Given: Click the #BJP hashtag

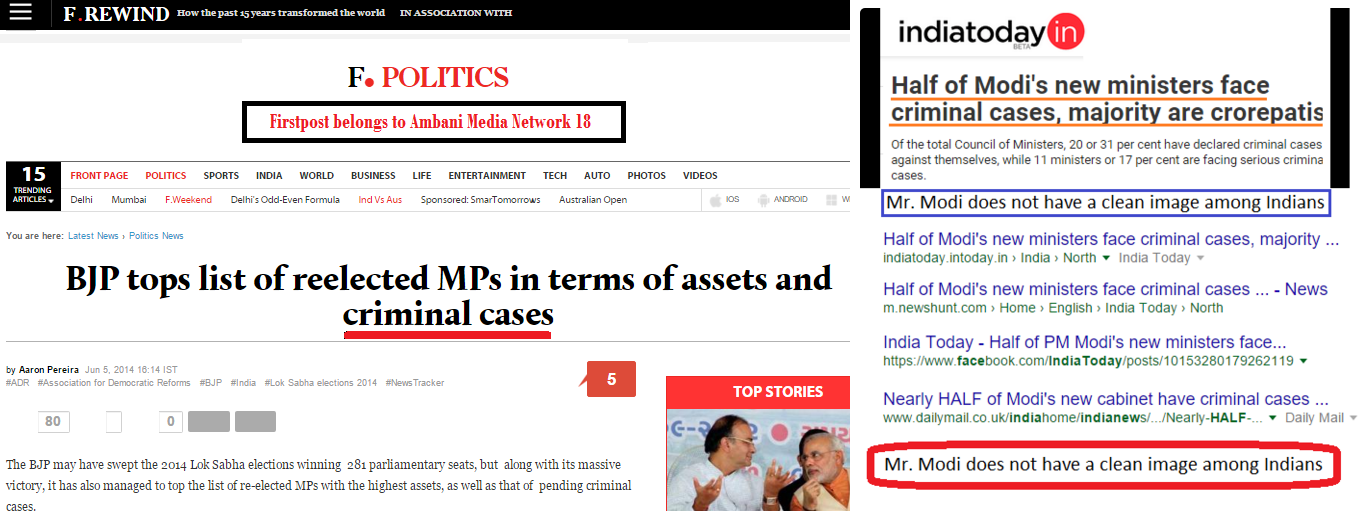Looking at the screenshot, I should 210,383.
